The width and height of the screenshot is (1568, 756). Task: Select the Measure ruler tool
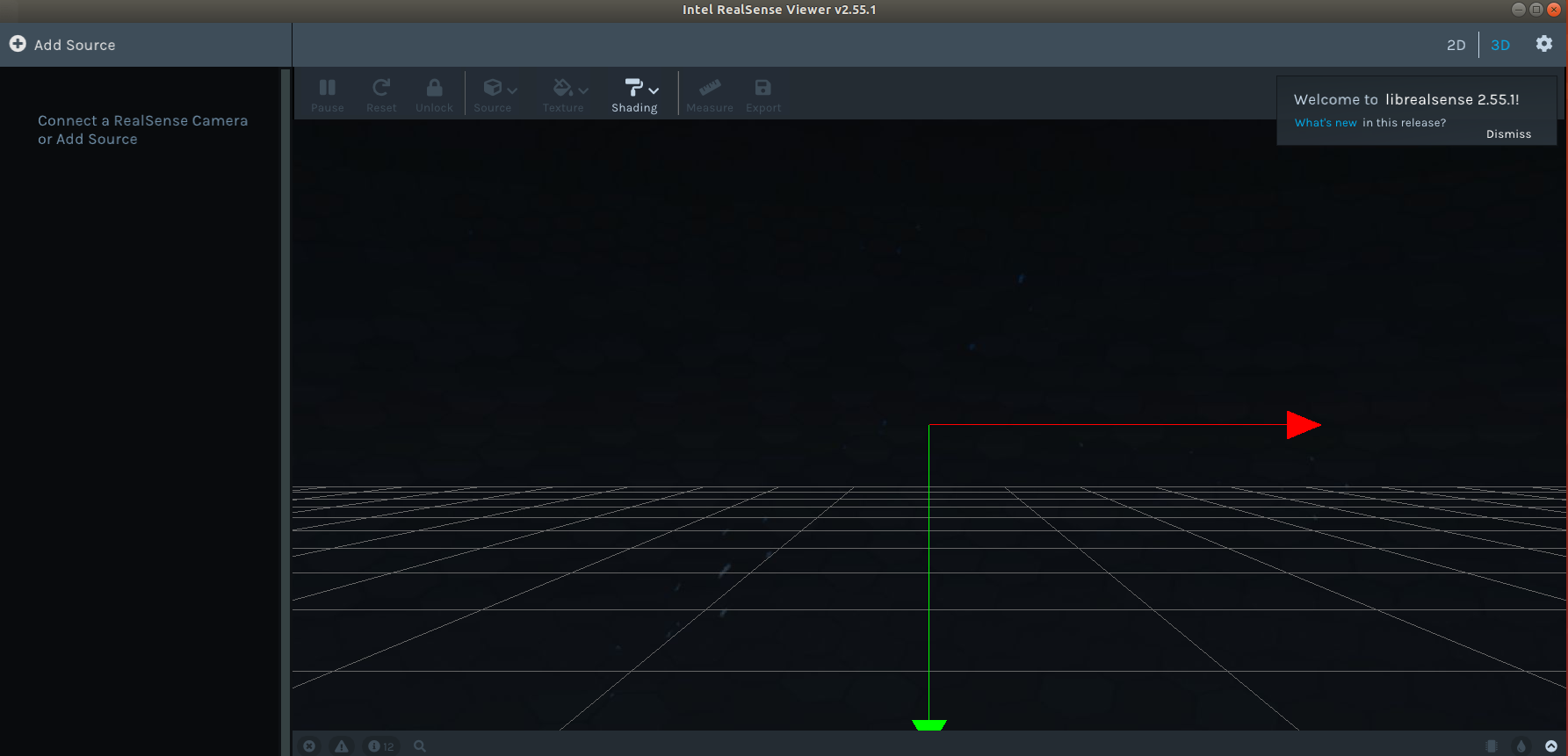pyautogui.click(x=710, y=95)
